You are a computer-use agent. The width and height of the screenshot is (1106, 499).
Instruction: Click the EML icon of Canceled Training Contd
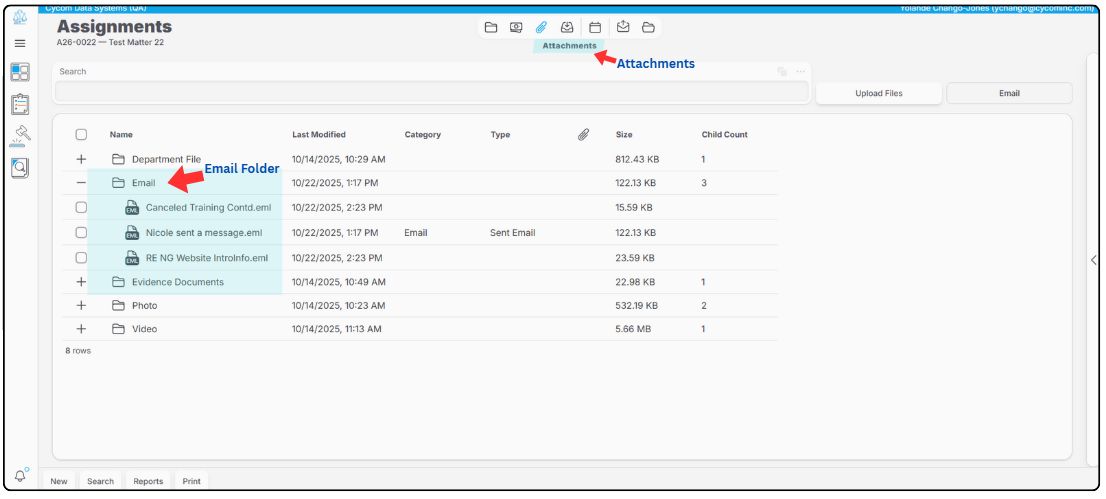coord(132,208)
